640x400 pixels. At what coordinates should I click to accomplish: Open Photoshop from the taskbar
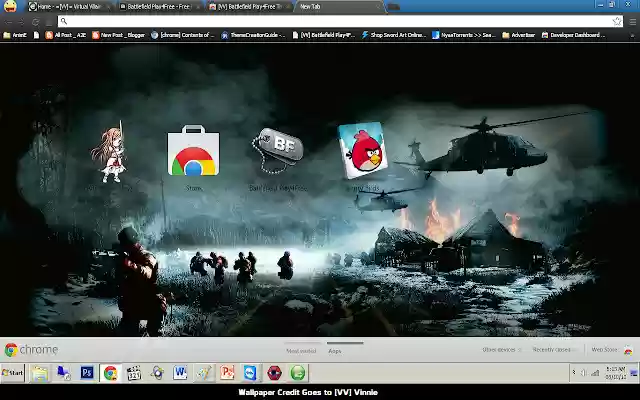click(87, 373)
